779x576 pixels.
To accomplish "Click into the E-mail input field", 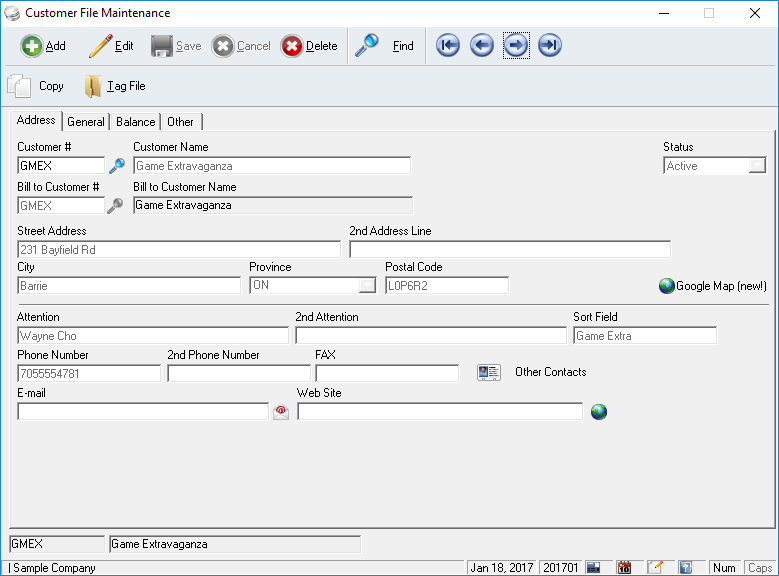I will coord(143,412).
